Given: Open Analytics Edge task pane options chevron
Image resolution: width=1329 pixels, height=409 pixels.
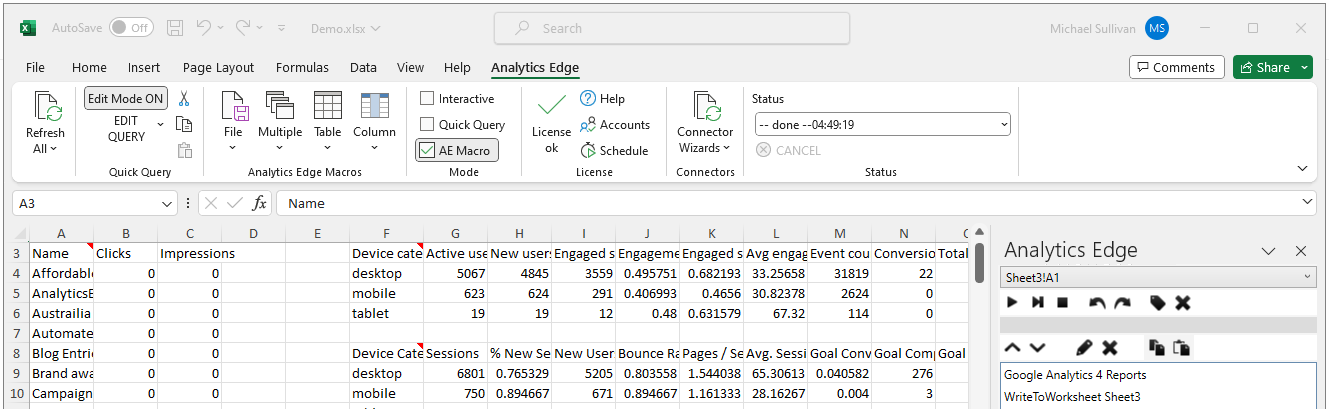Looking at the screenshot, I should tap(1268, 251).
